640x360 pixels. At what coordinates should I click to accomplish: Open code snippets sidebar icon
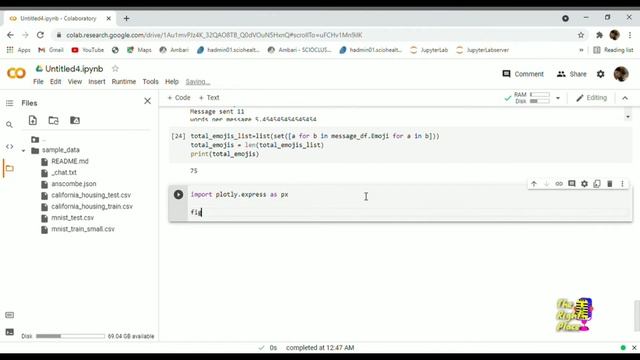click(9, 146)
